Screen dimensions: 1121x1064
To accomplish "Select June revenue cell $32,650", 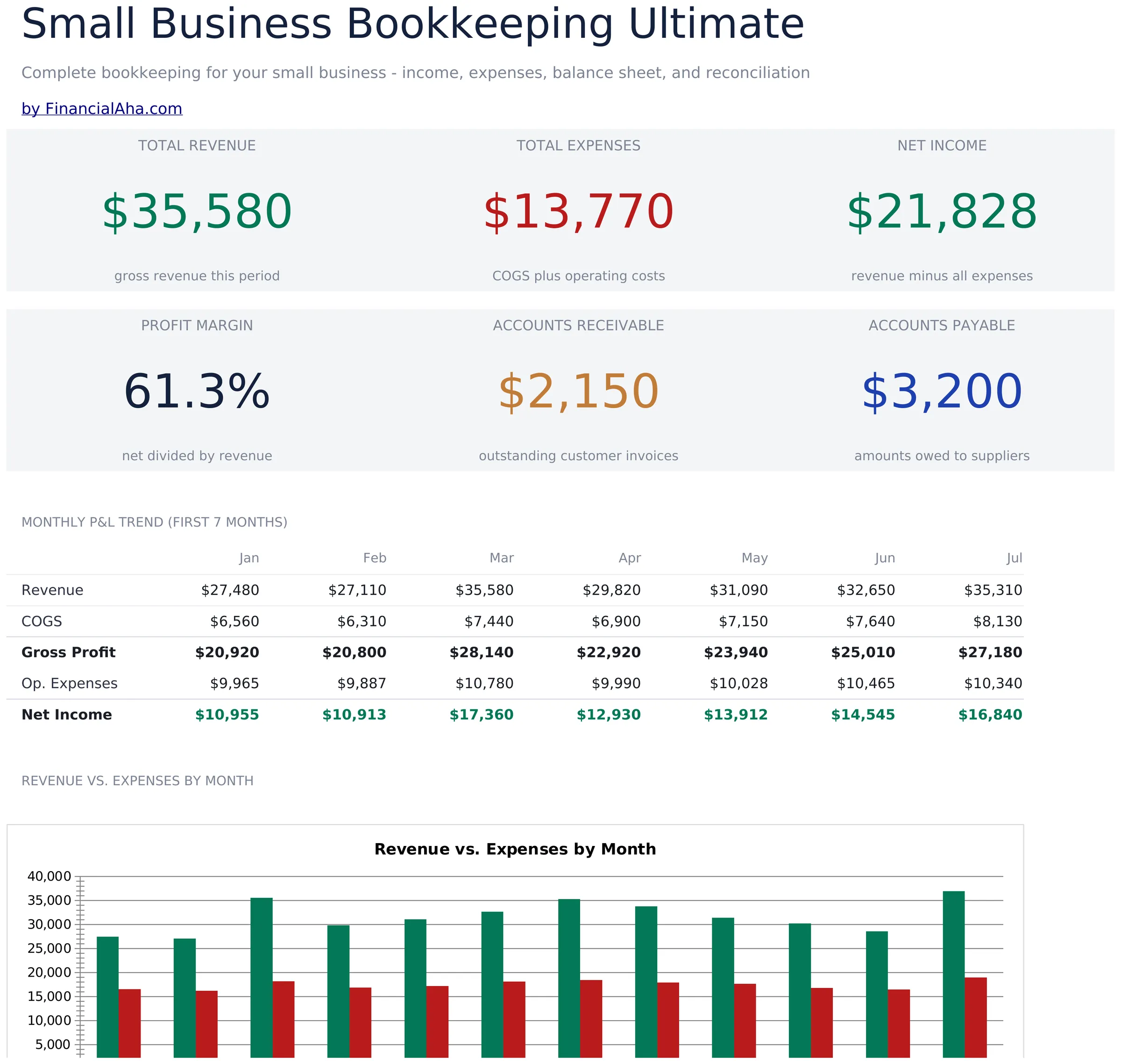I will point(866,591).
